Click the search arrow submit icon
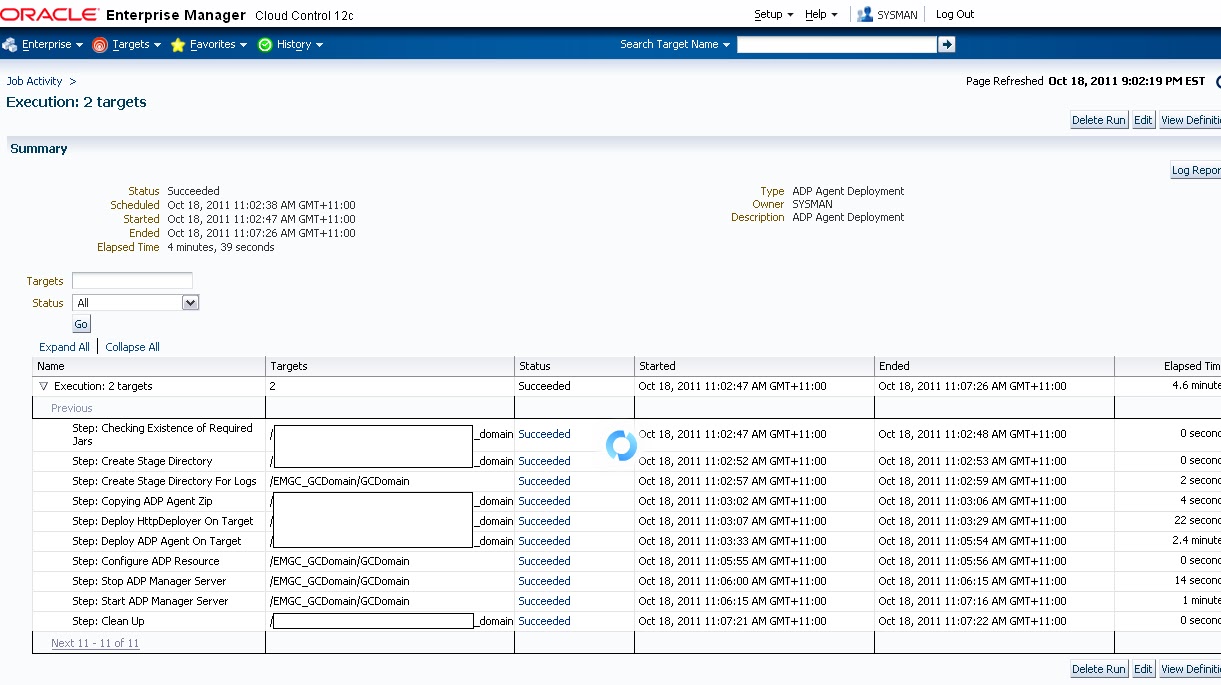 (x=944, y=44)
